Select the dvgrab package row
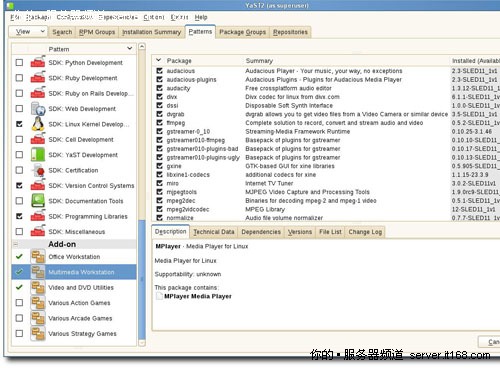500x368 pixels. point(326,114)
